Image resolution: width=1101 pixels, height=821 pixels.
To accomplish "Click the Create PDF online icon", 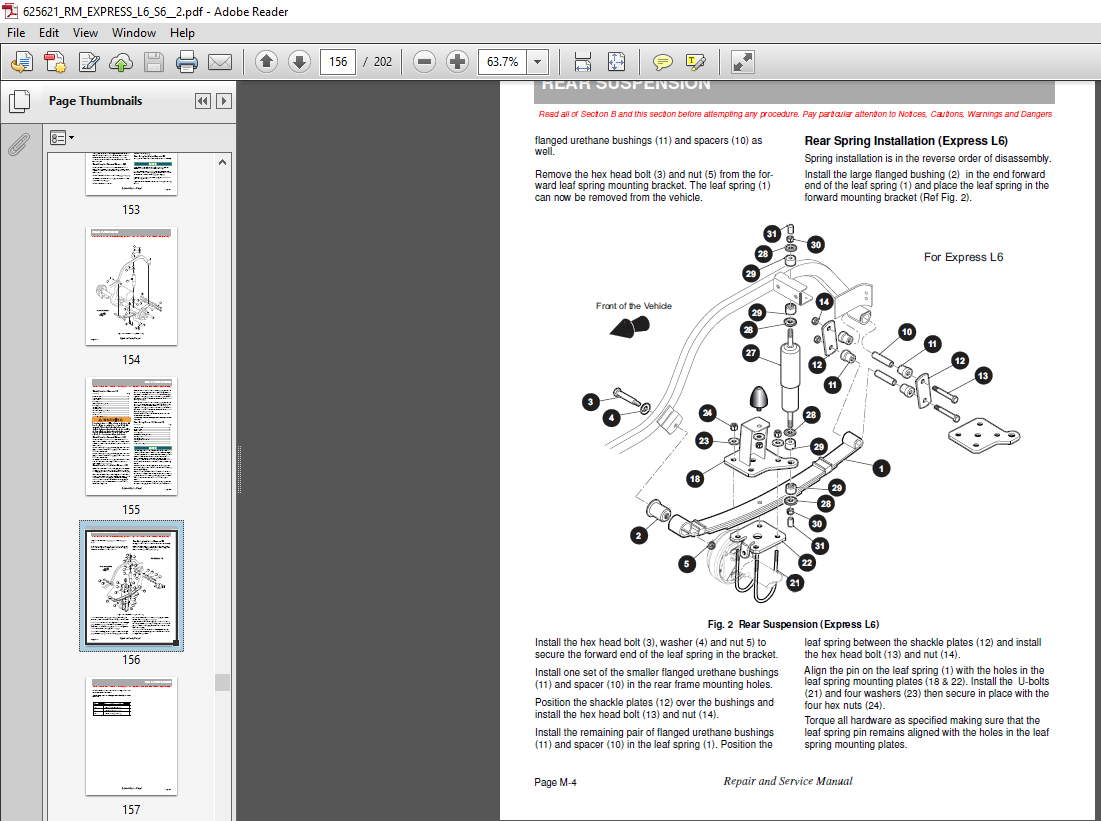I will click(22, 62).
